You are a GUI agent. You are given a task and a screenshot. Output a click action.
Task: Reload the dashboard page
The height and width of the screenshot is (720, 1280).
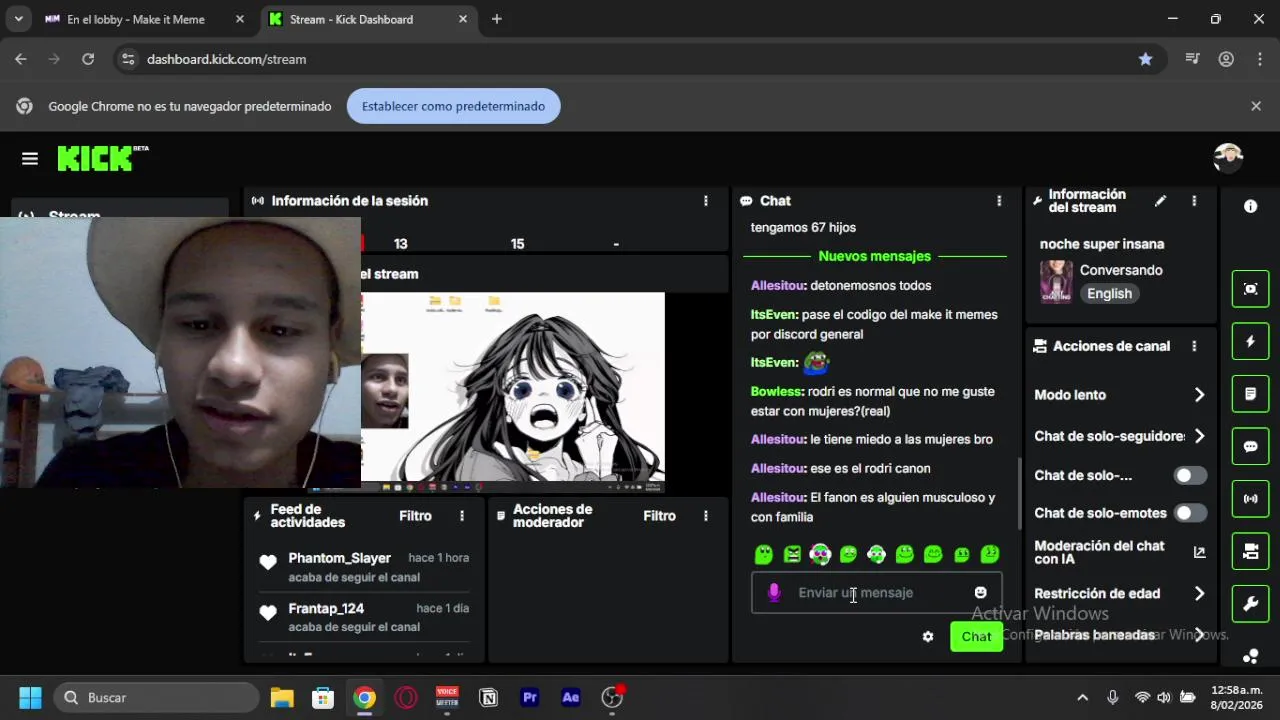tap(88, 59)
